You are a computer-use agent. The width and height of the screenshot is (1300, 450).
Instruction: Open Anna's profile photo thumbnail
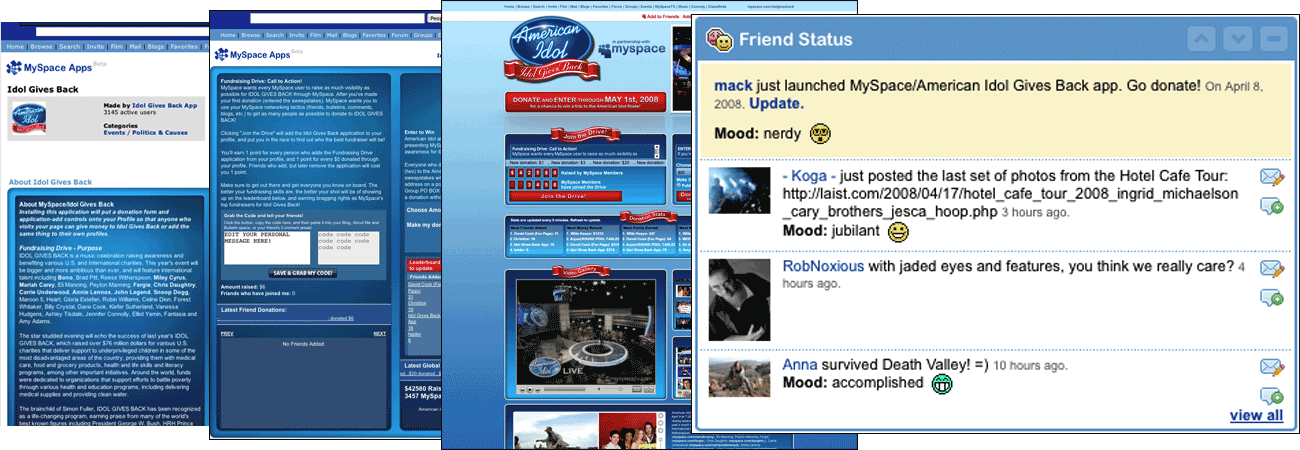coord(740,378)
